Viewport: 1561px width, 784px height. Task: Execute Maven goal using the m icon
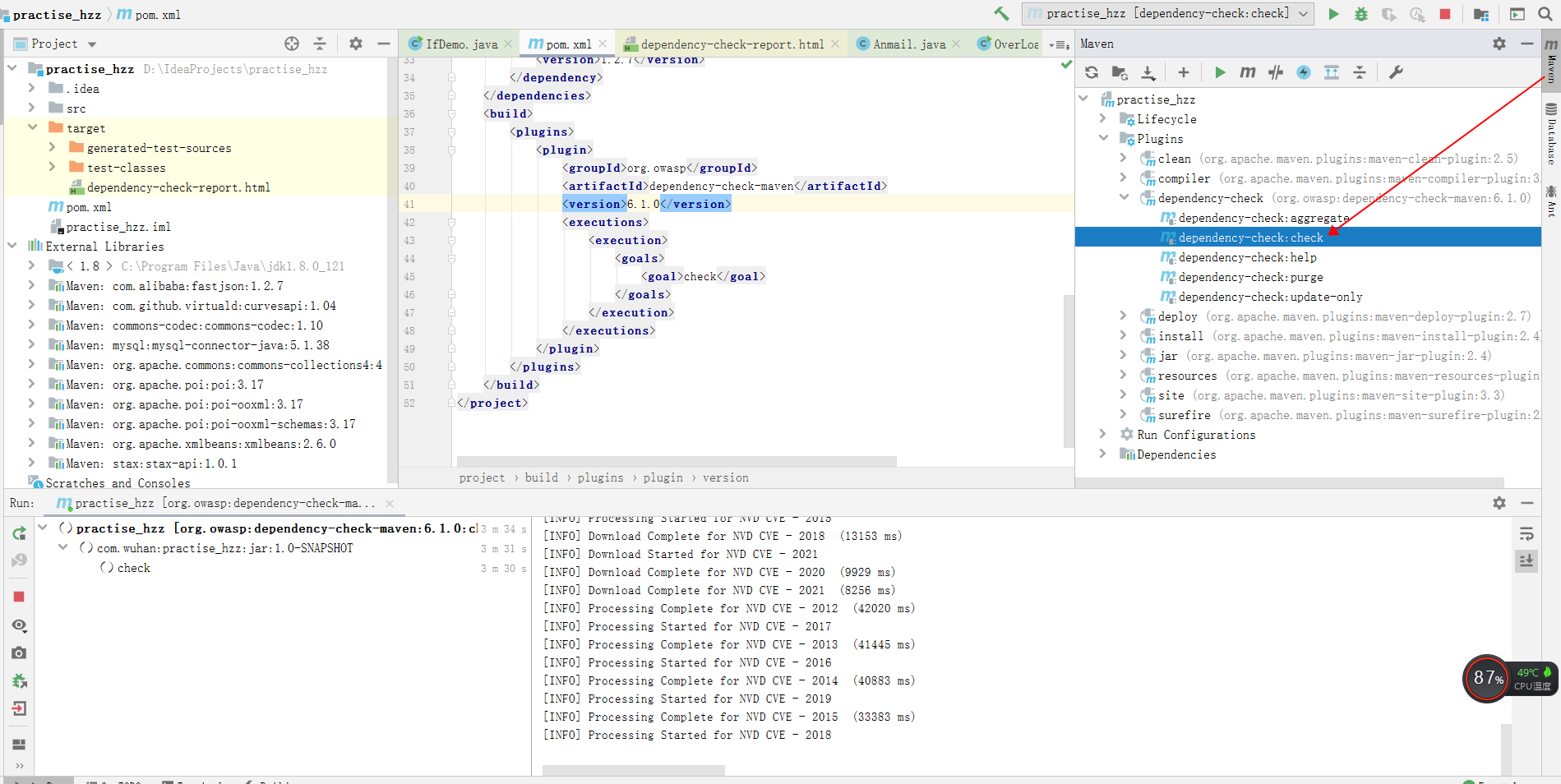coord(1247,72)
